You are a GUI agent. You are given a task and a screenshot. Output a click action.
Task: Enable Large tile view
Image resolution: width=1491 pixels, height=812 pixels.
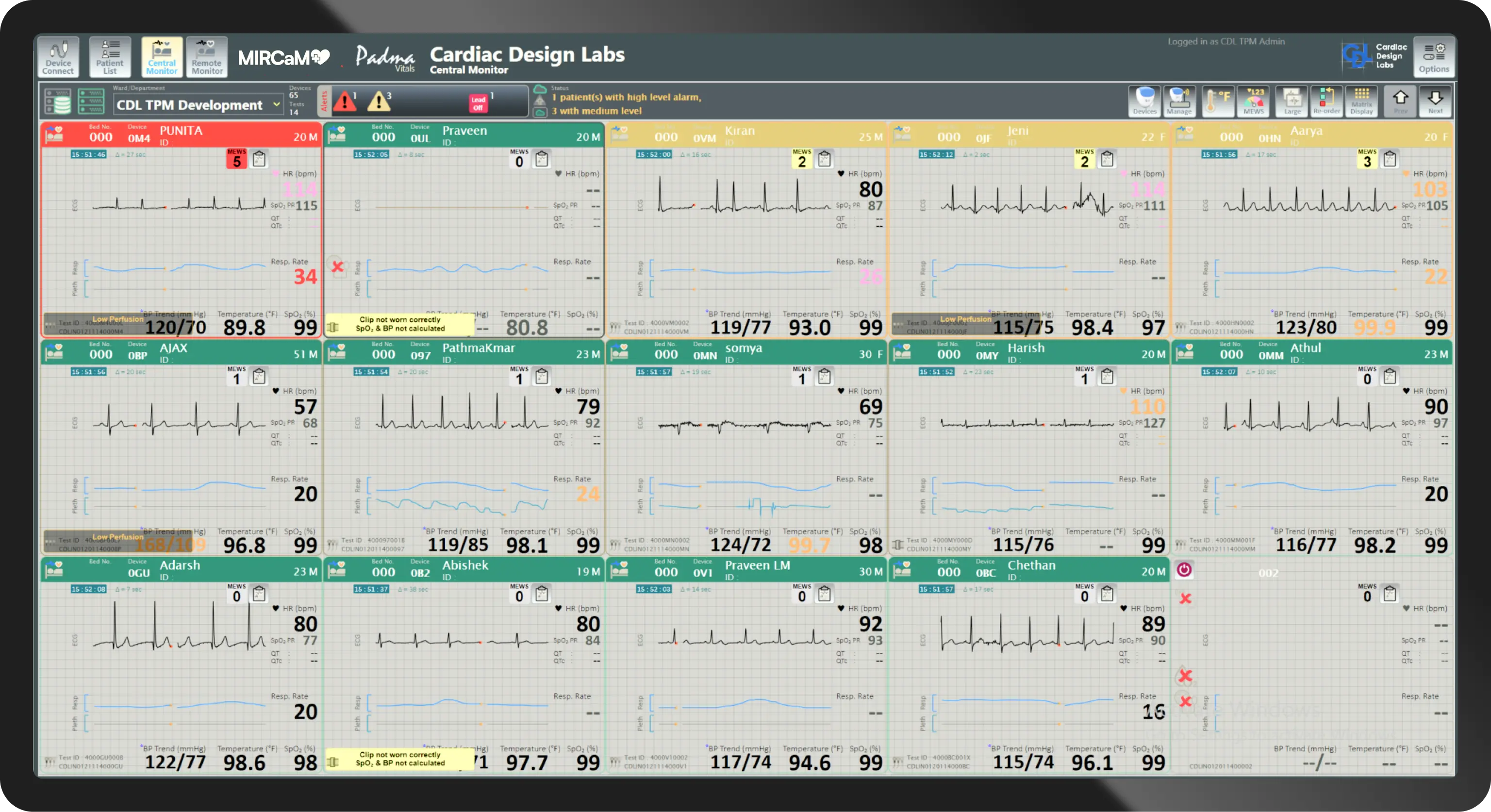(1291, 101)
